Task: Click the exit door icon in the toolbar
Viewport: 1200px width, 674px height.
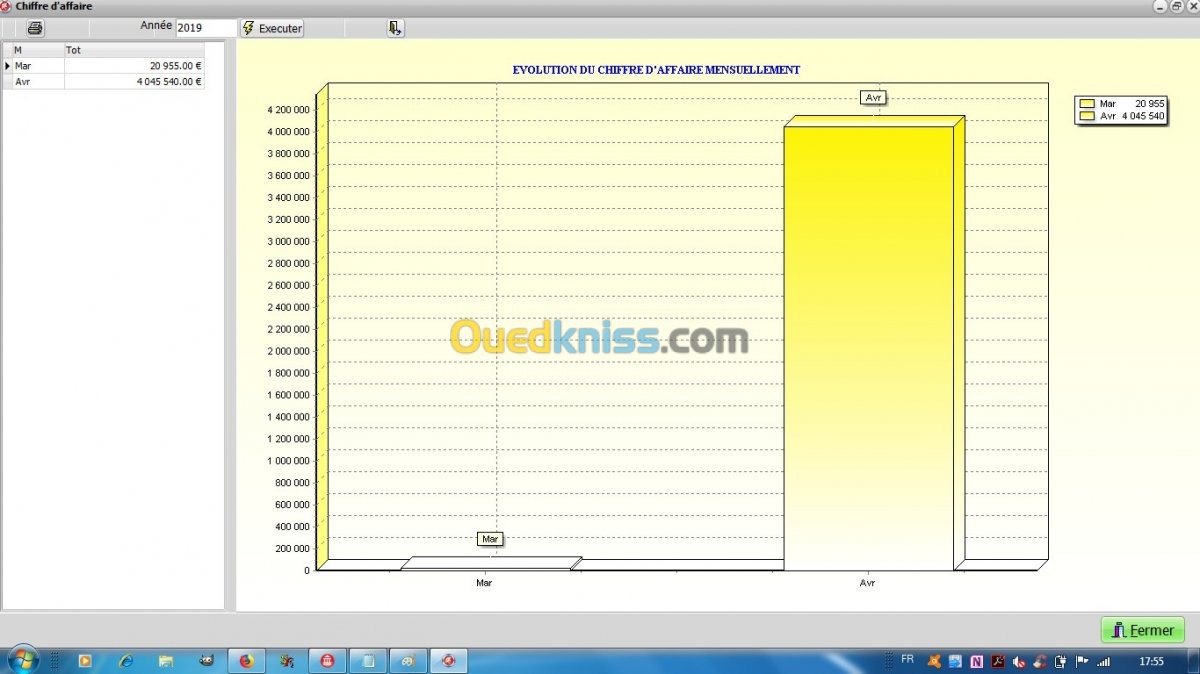Action: click(x=396, y=28)
